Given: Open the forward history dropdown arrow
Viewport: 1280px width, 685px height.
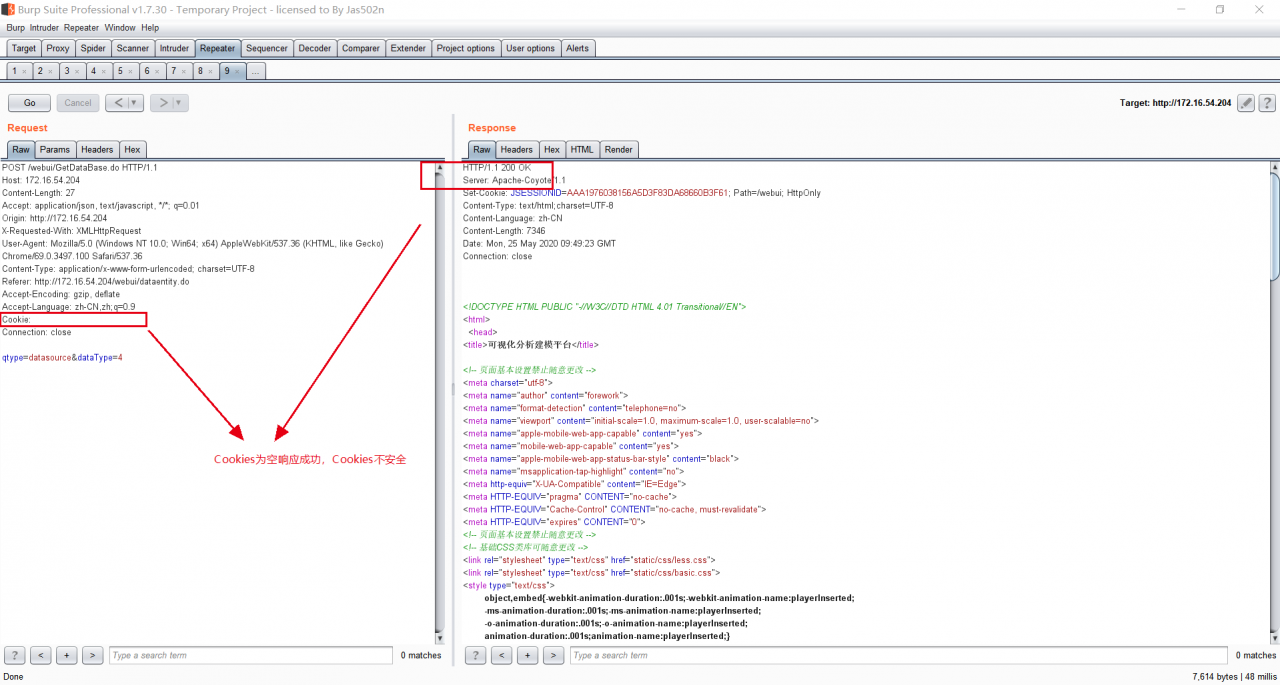Looking at the screenshot, I should (180, 103).
